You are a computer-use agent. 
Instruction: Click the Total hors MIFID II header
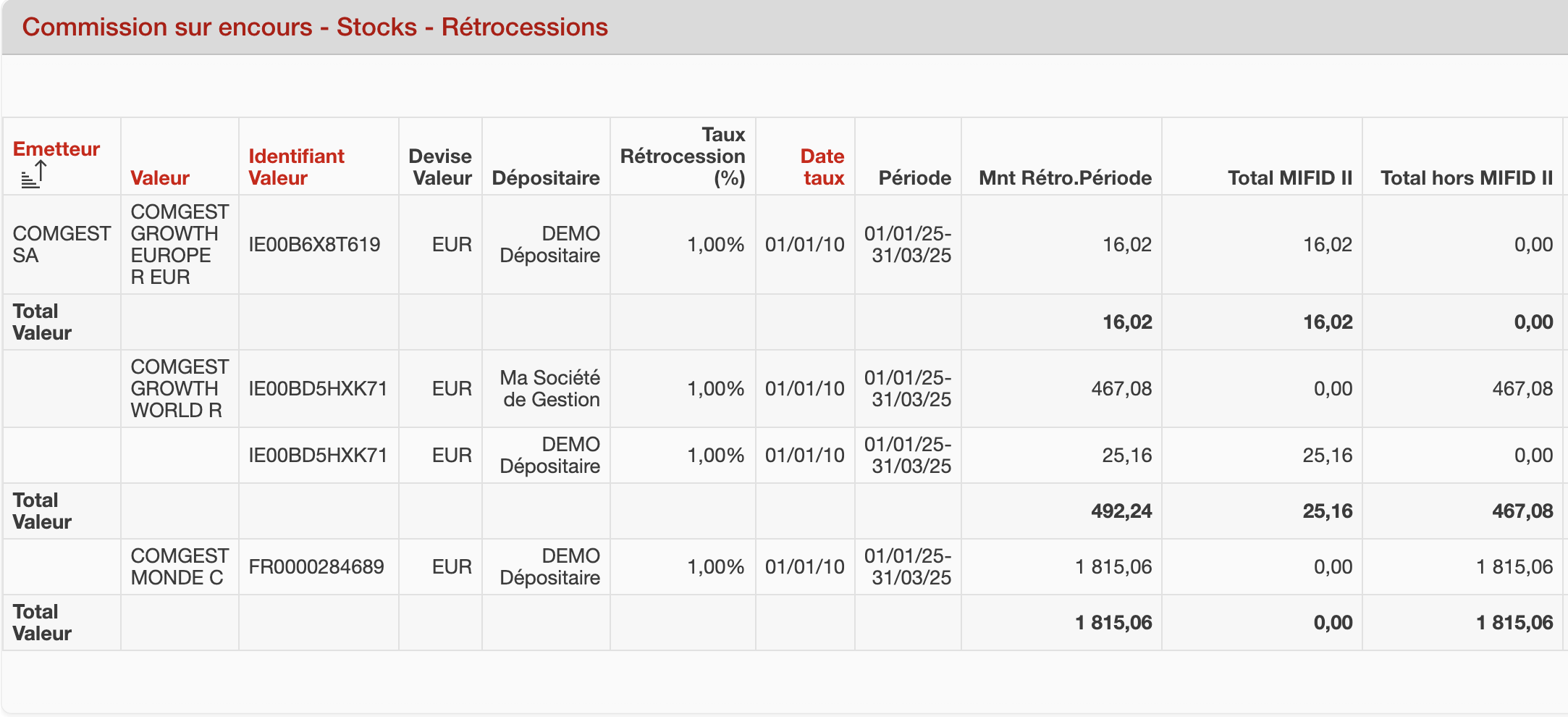pos(1467,178)
